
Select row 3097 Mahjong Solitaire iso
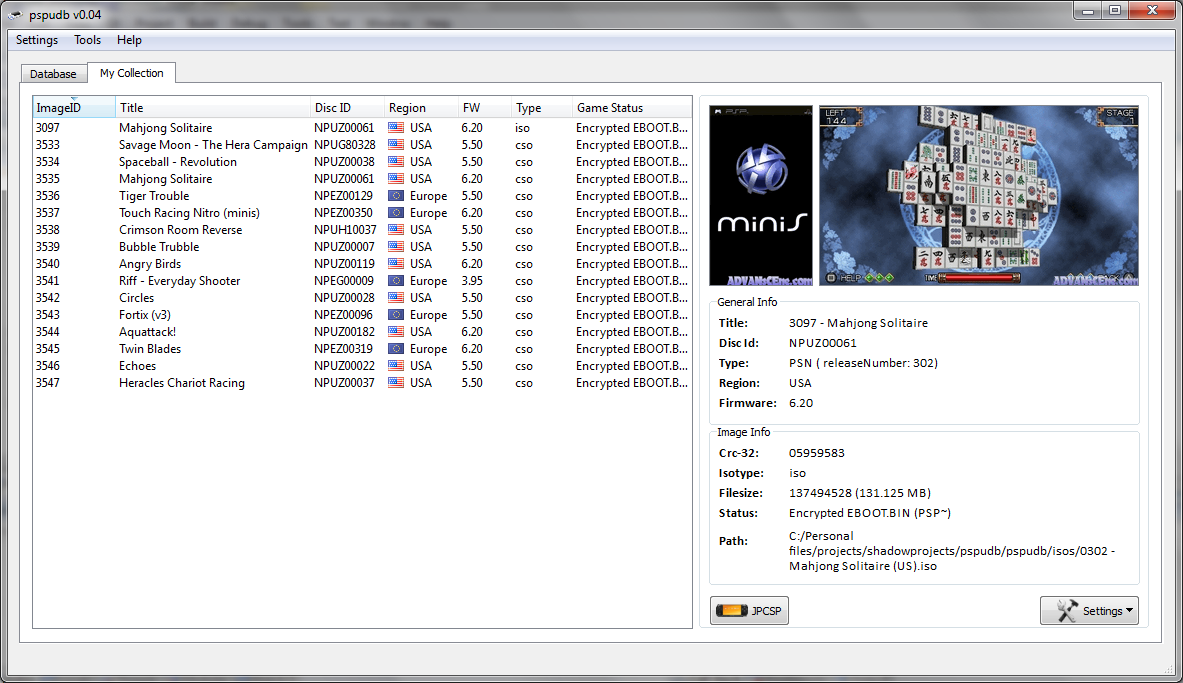point(362,128)
